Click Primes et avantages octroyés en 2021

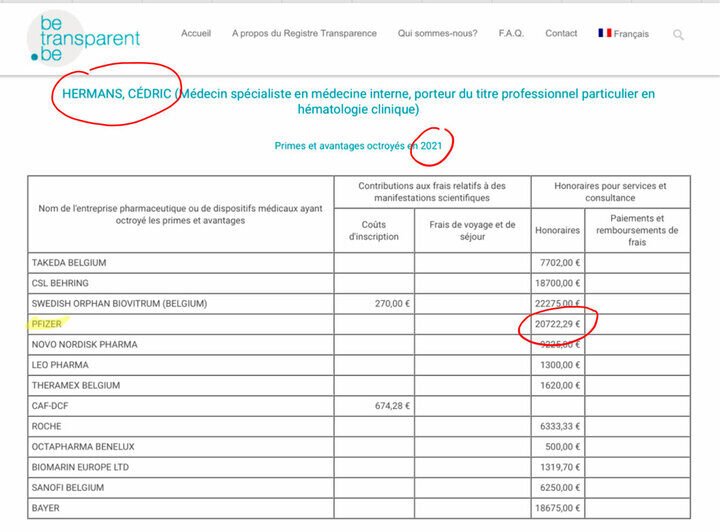(x=358, y=146)
